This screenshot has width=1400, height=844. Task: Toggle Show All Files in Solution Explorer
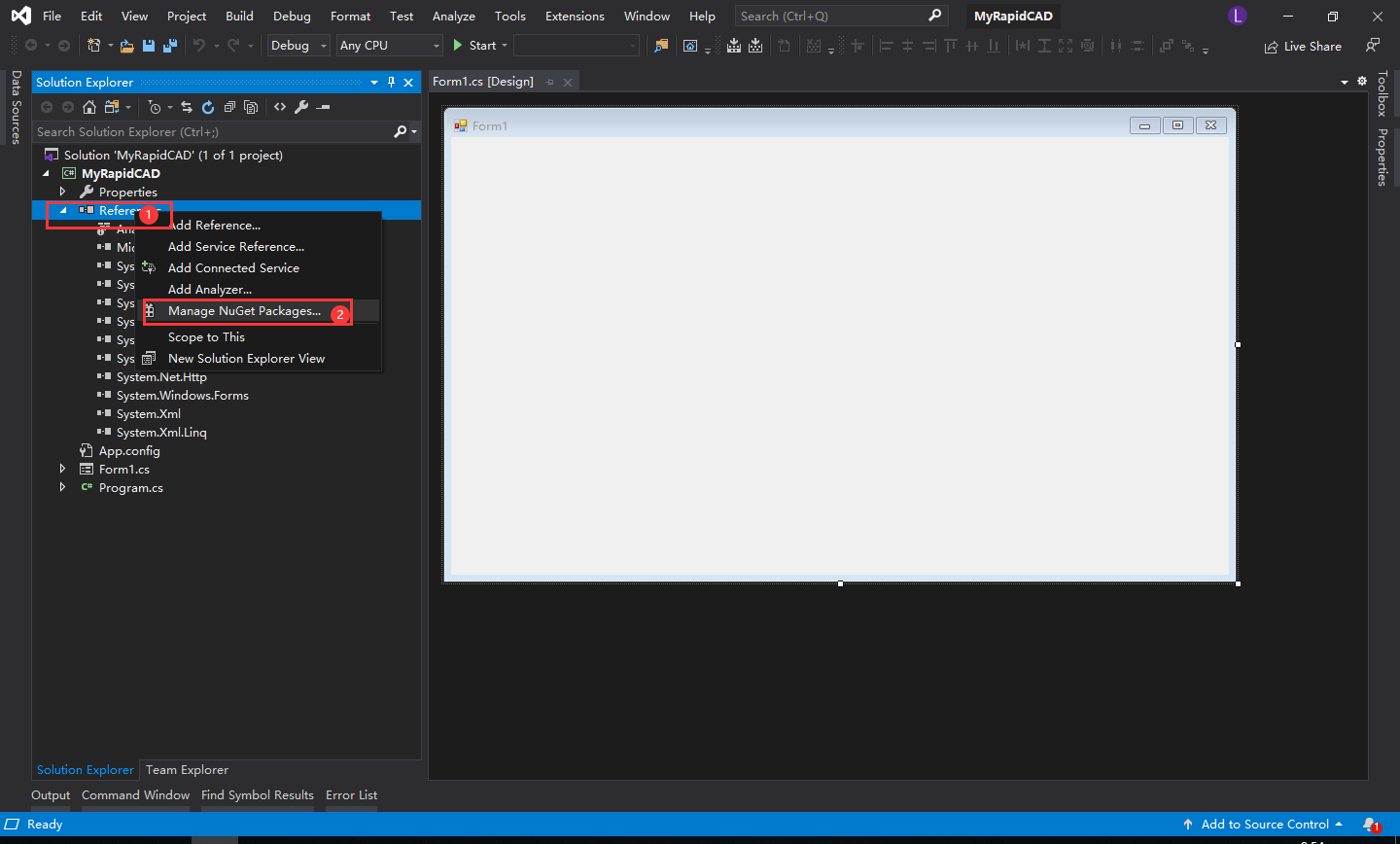[251, 107]
